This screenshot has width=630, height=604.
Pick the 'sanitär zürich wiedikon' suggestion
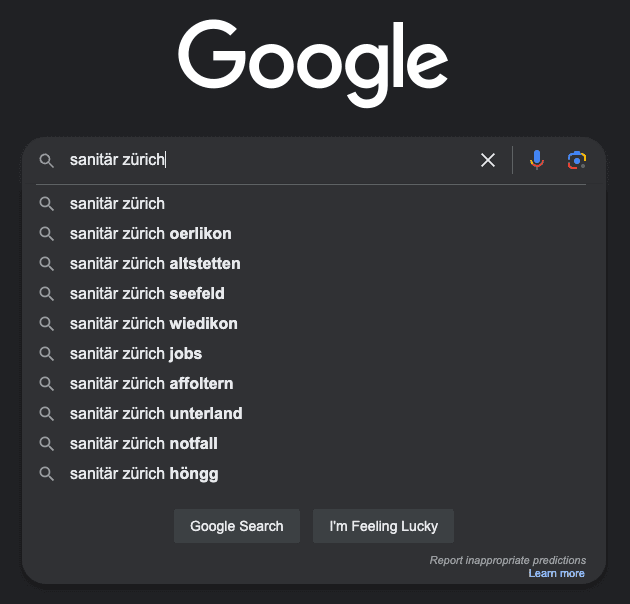154,324
